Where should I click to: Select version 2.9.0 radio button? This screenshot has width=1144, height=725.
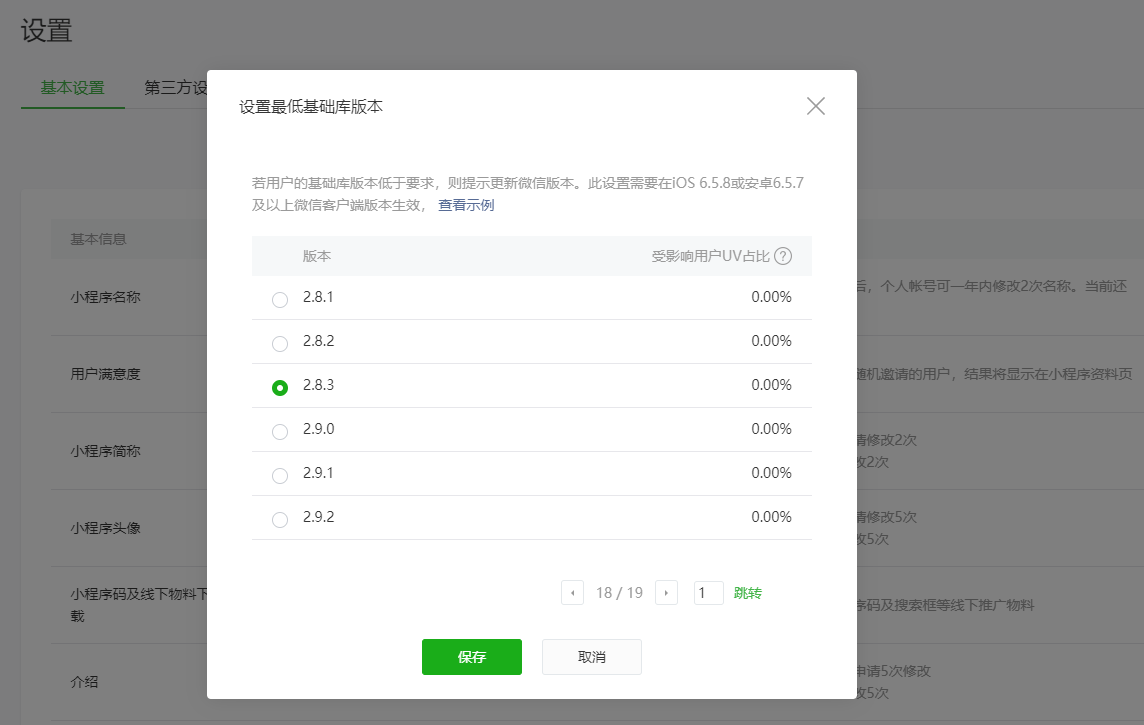pos(279,431)
